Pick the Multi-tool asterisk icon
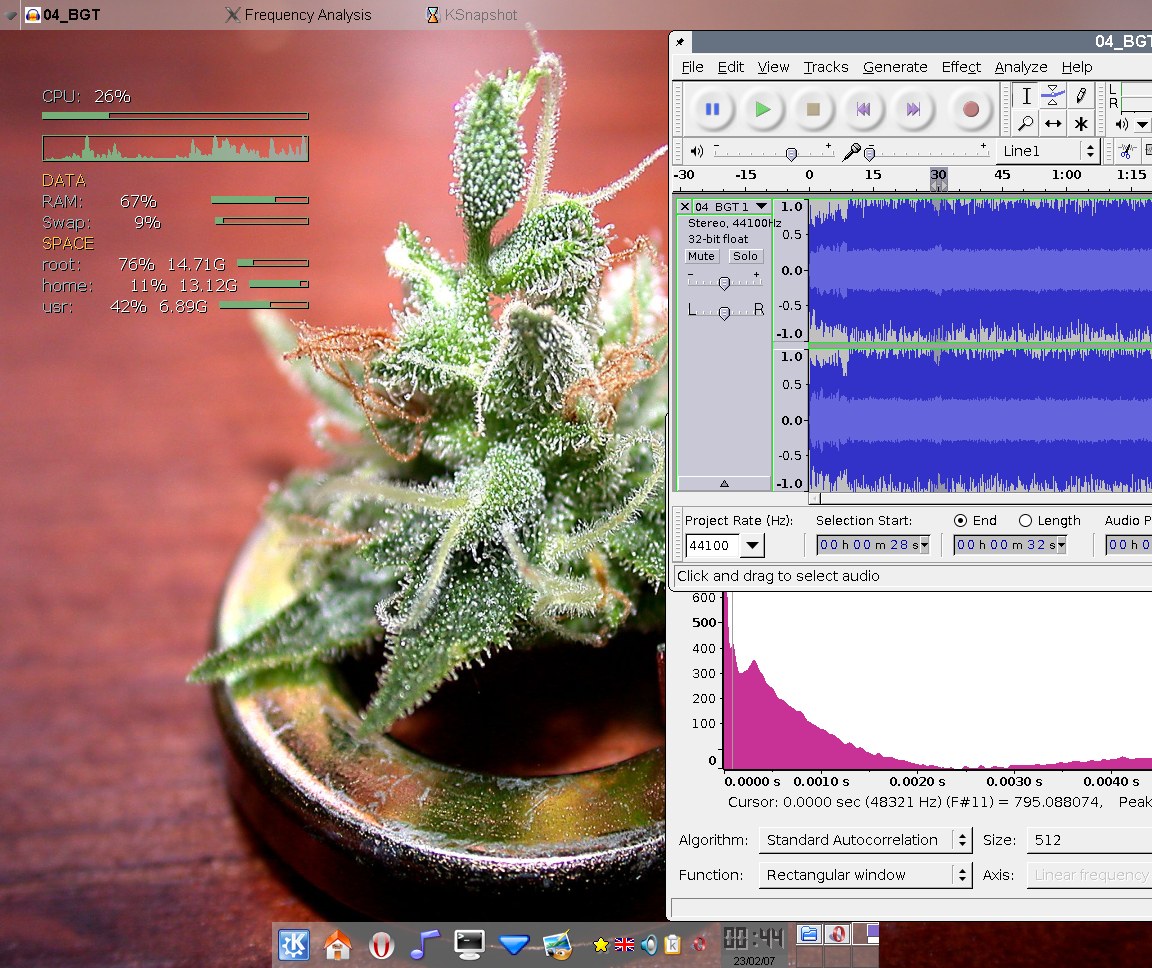This screenshot has width=1152, height=968. pyautogui.click(x=1081, y=124)
